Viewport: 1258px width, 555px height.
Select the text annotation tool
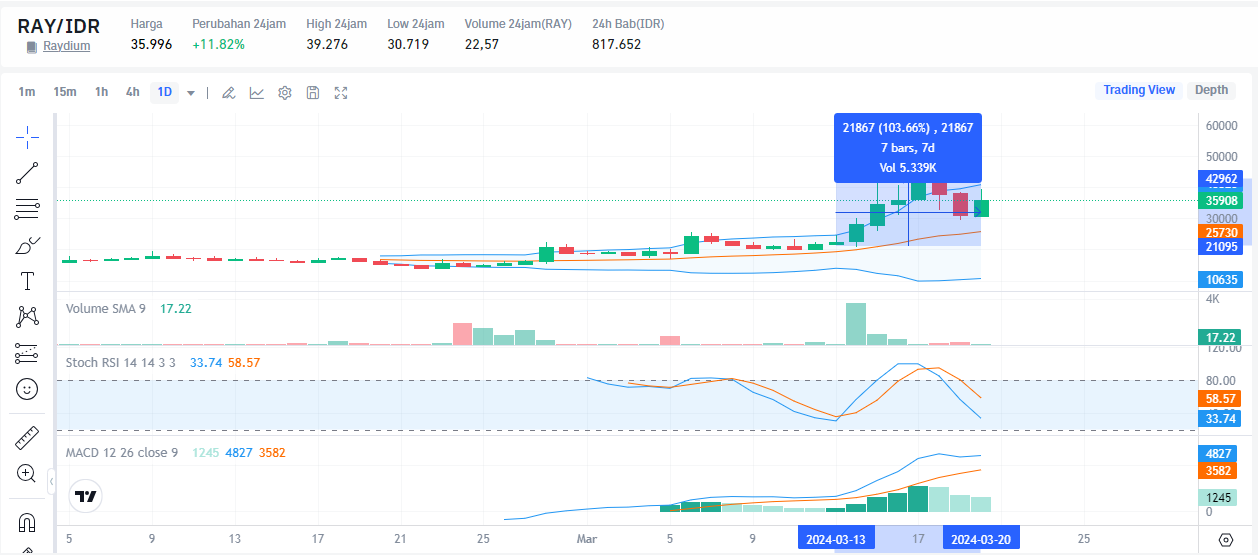tap(27, 281)
